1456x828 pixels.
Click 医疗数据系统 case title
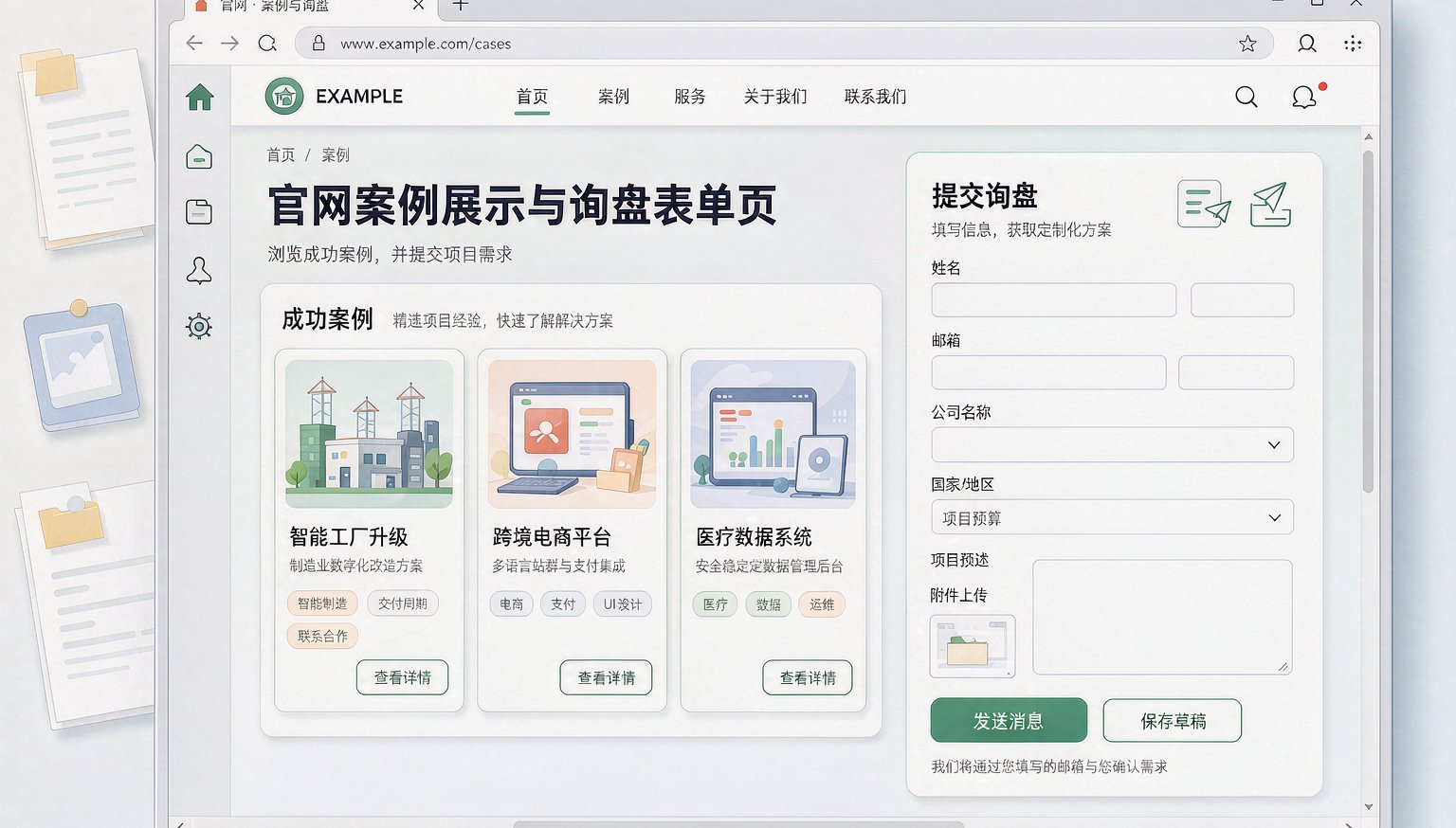click(754, 537)
